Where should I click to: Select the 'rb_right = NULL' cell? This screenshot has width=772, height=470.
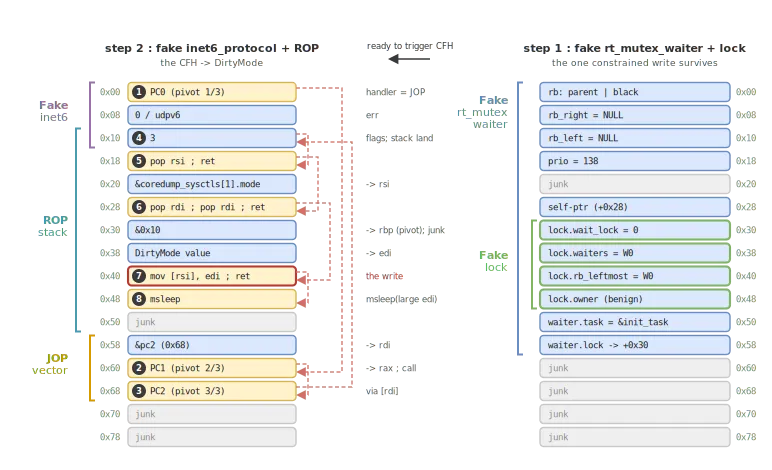pos(635,115)
